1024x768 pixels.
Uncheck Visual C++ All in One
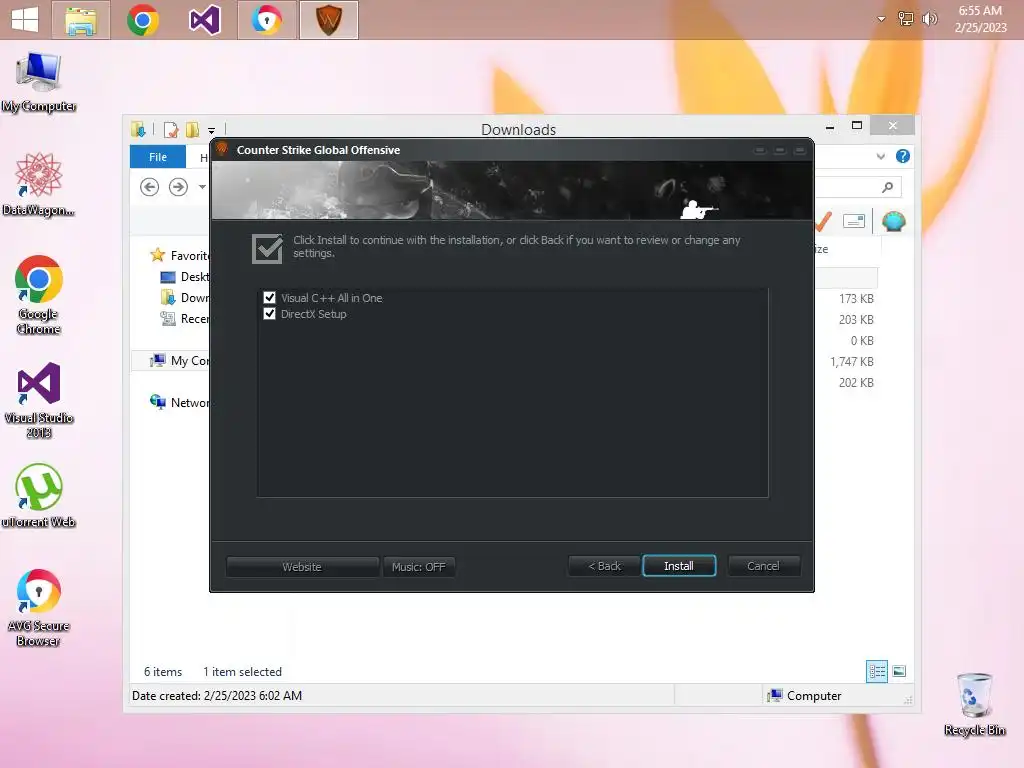point(269,298)
